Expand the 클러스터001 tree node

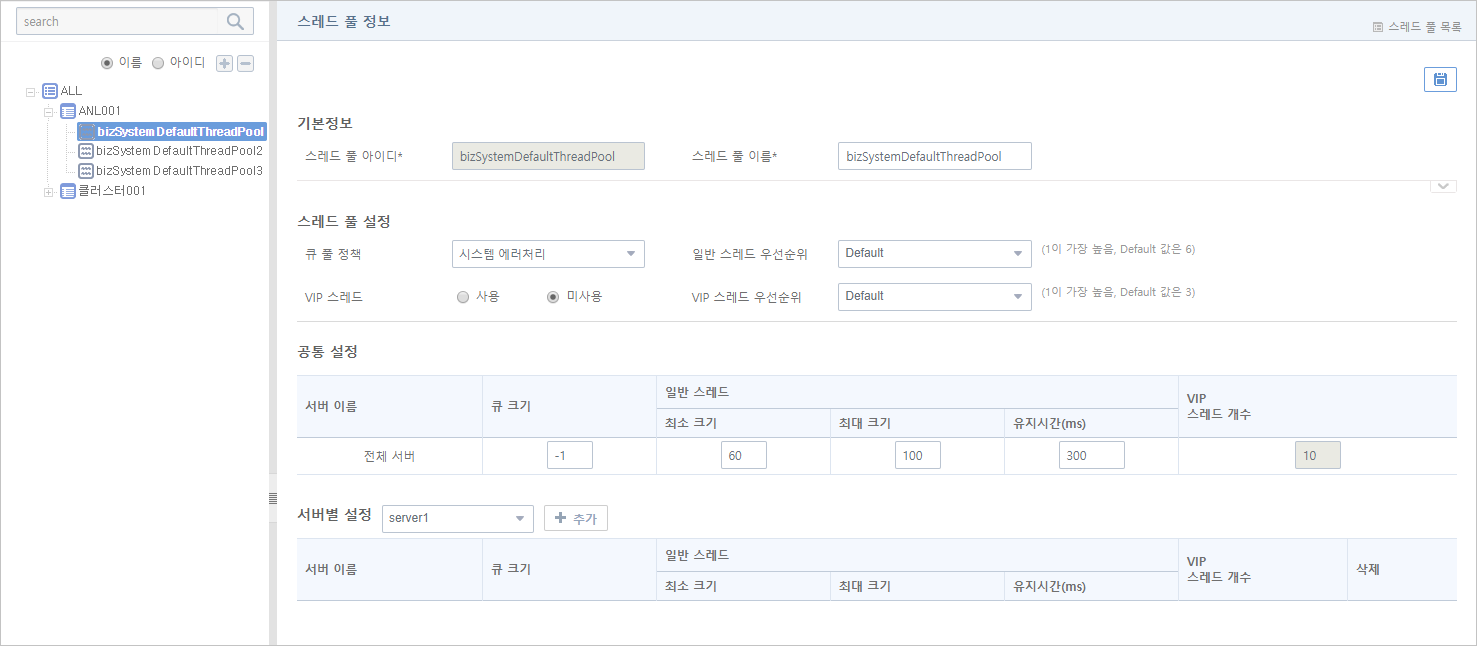tap(49, 191)
